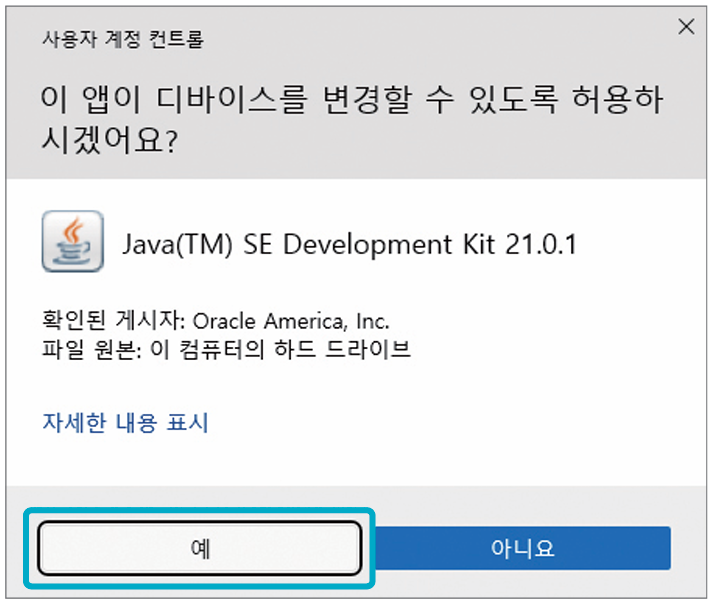Click the 드라이브 word in the file origin line
711x601 pixels.
coord(368,349)
